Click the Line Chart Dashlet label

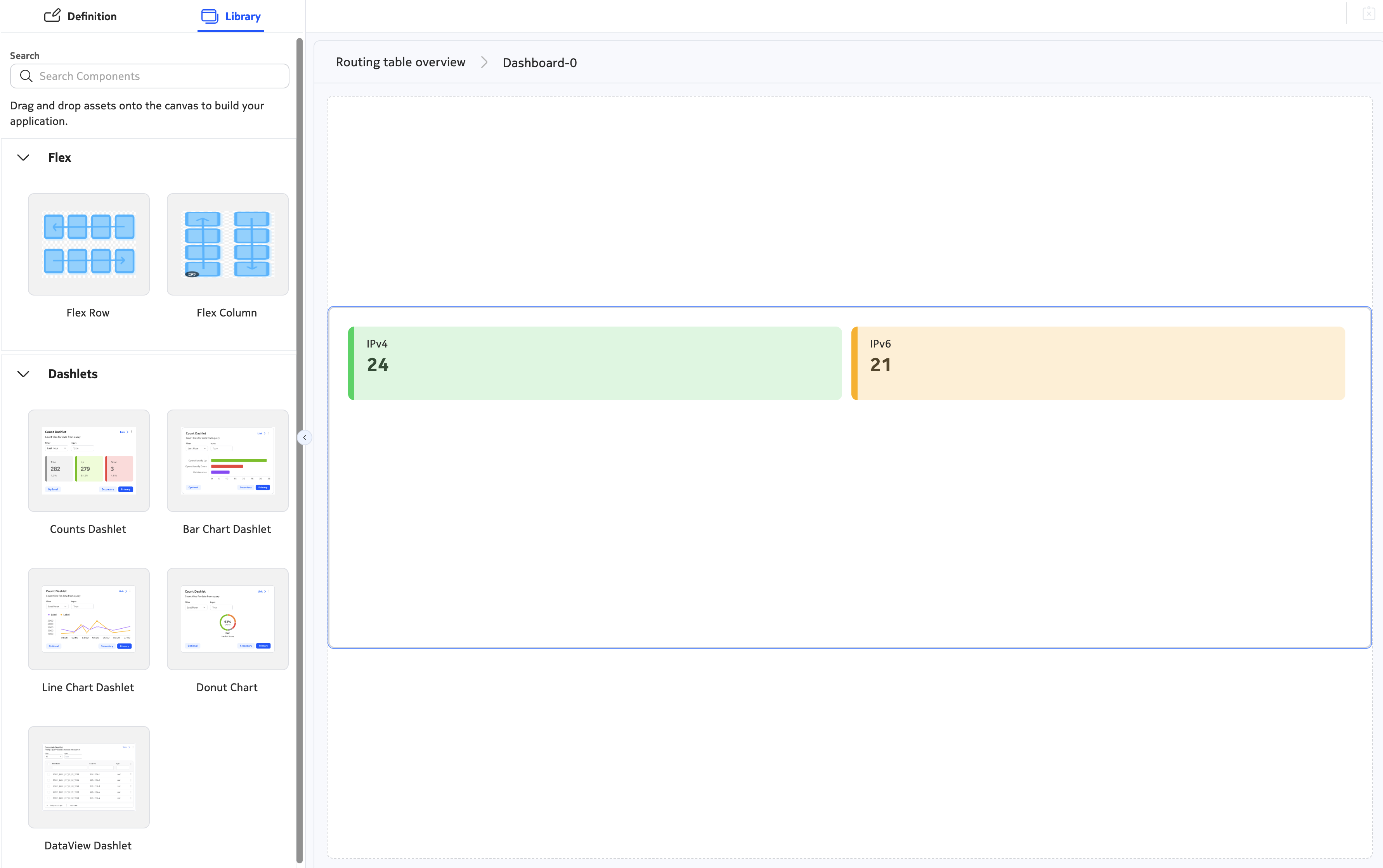point(88,688)
